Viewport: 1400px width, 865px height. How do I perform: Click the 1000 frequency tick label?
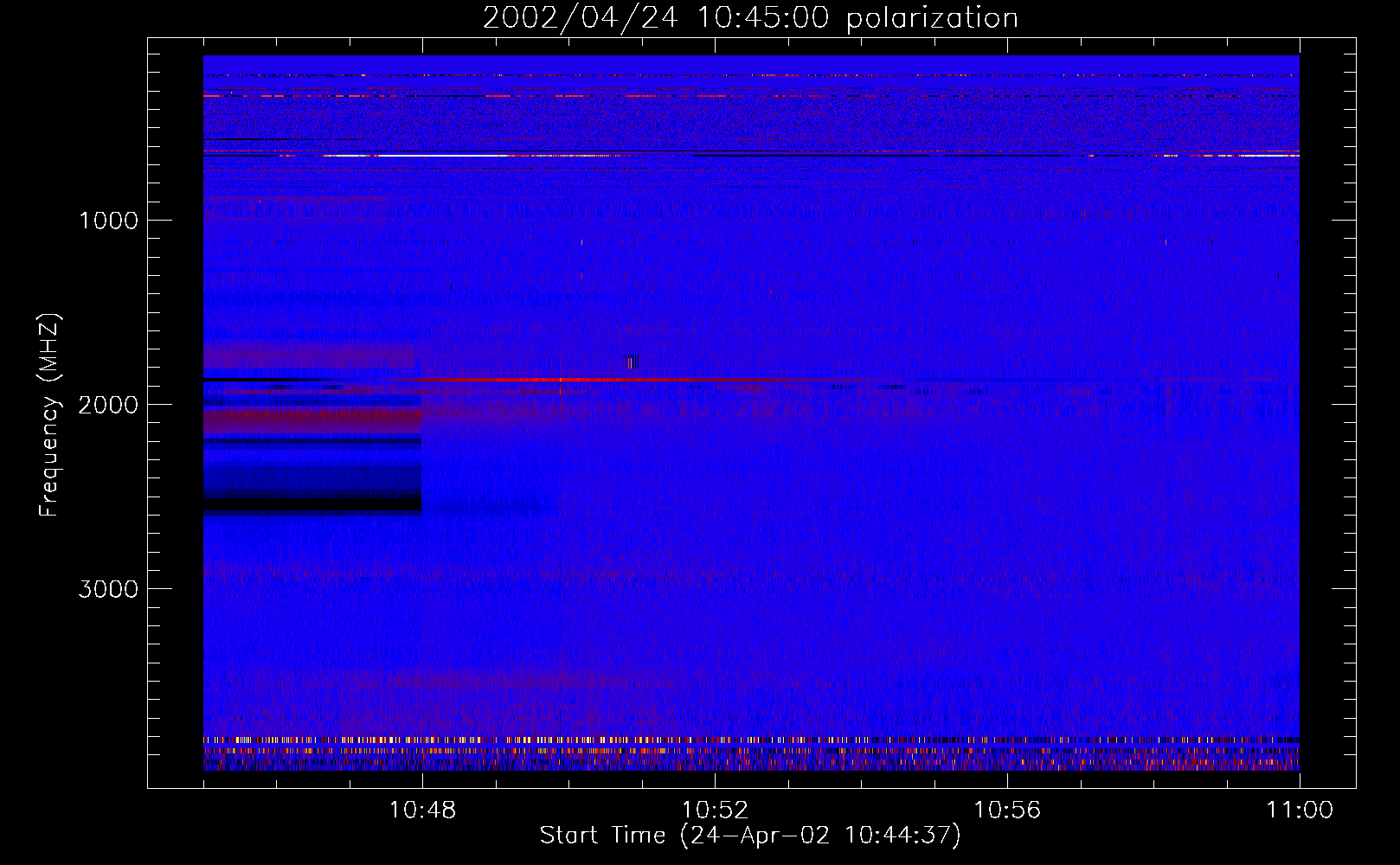pos(108,221)
